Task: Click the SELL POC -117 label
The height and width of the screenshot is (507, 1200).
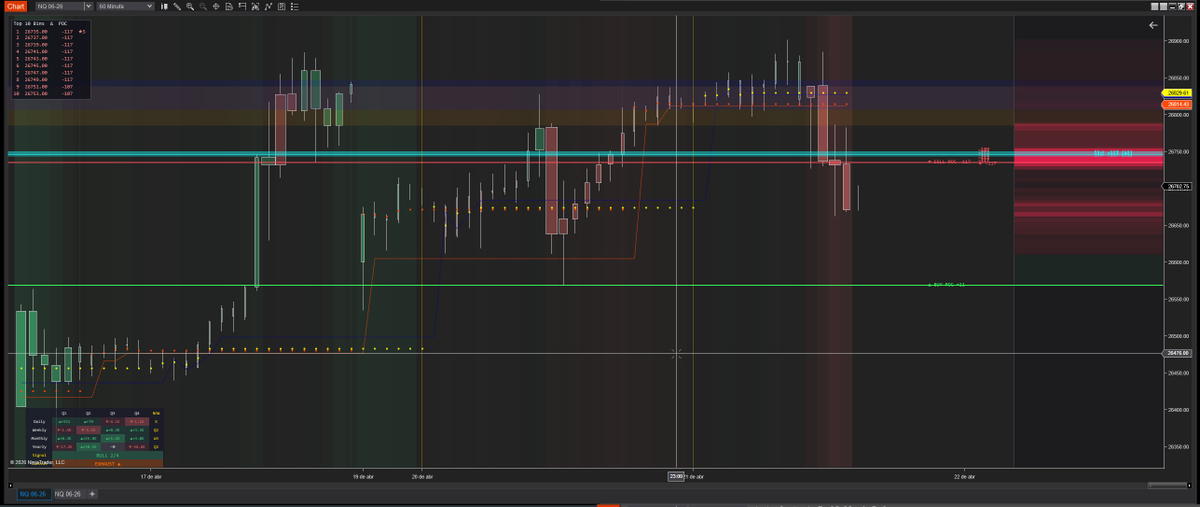Action: 950,161
